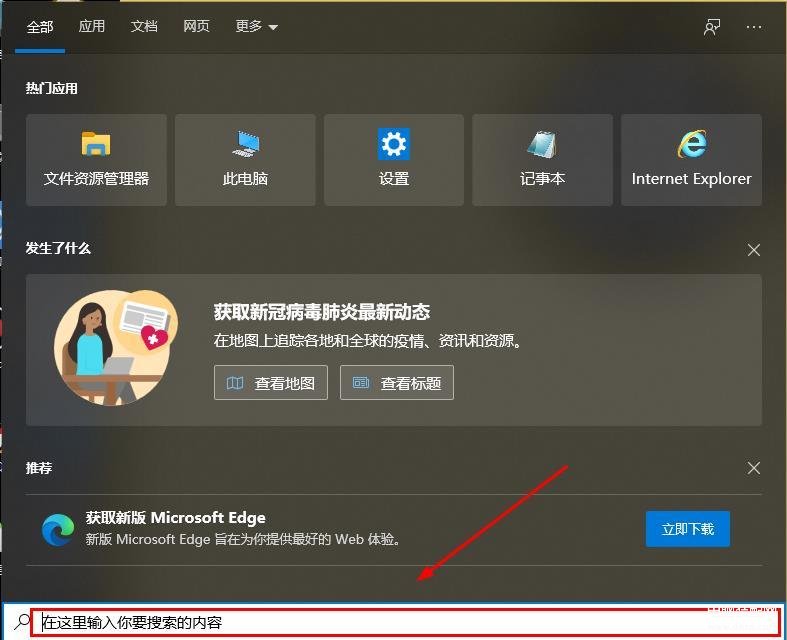Open the 记事本 notepad tile

click(x=543, y=160)
